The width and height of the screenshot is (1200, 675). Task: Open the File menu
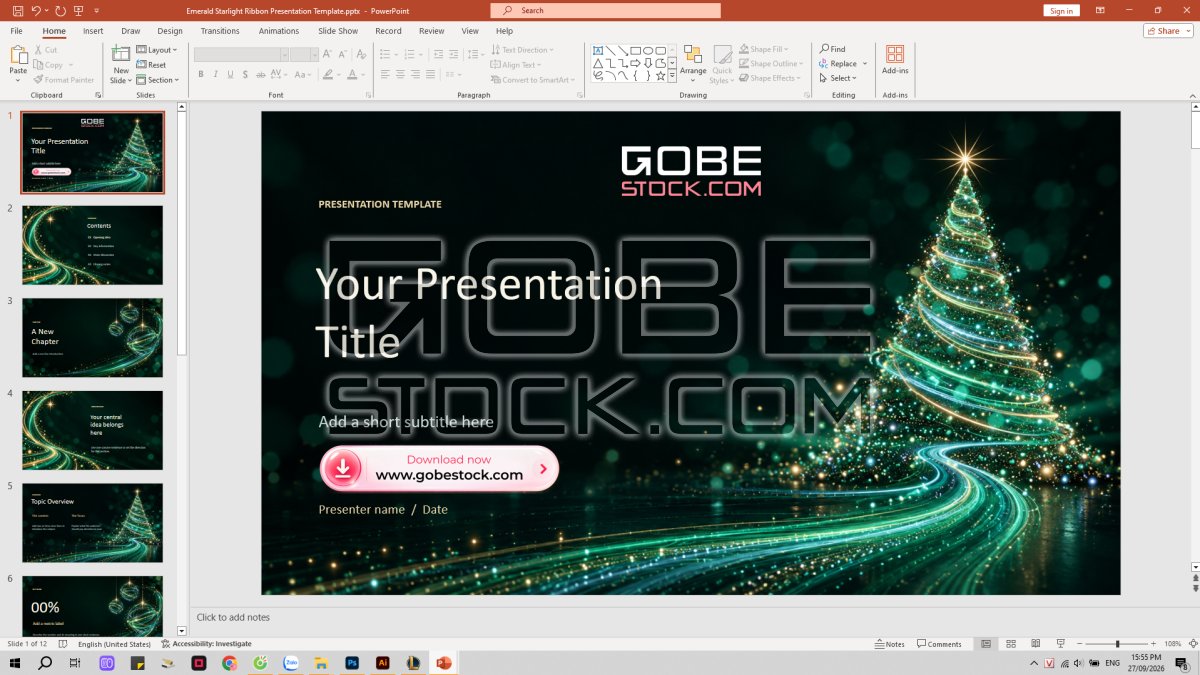pyautogui.click(x=17, y=31)
